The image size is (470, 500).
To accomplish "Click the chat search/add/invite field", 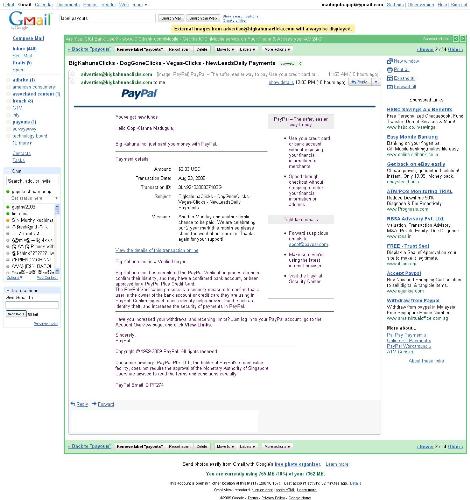I will click(32, 181).
